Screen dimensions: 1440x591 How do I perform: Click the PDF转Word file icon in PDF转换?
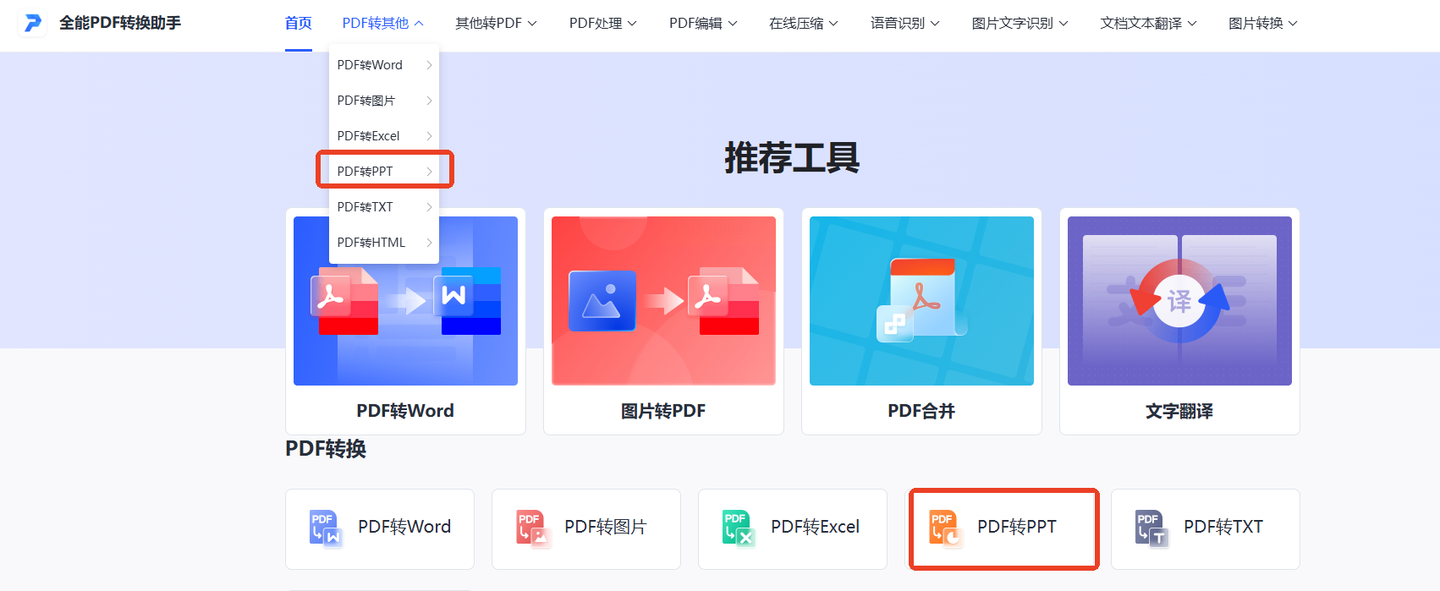(x=326, y=528)
